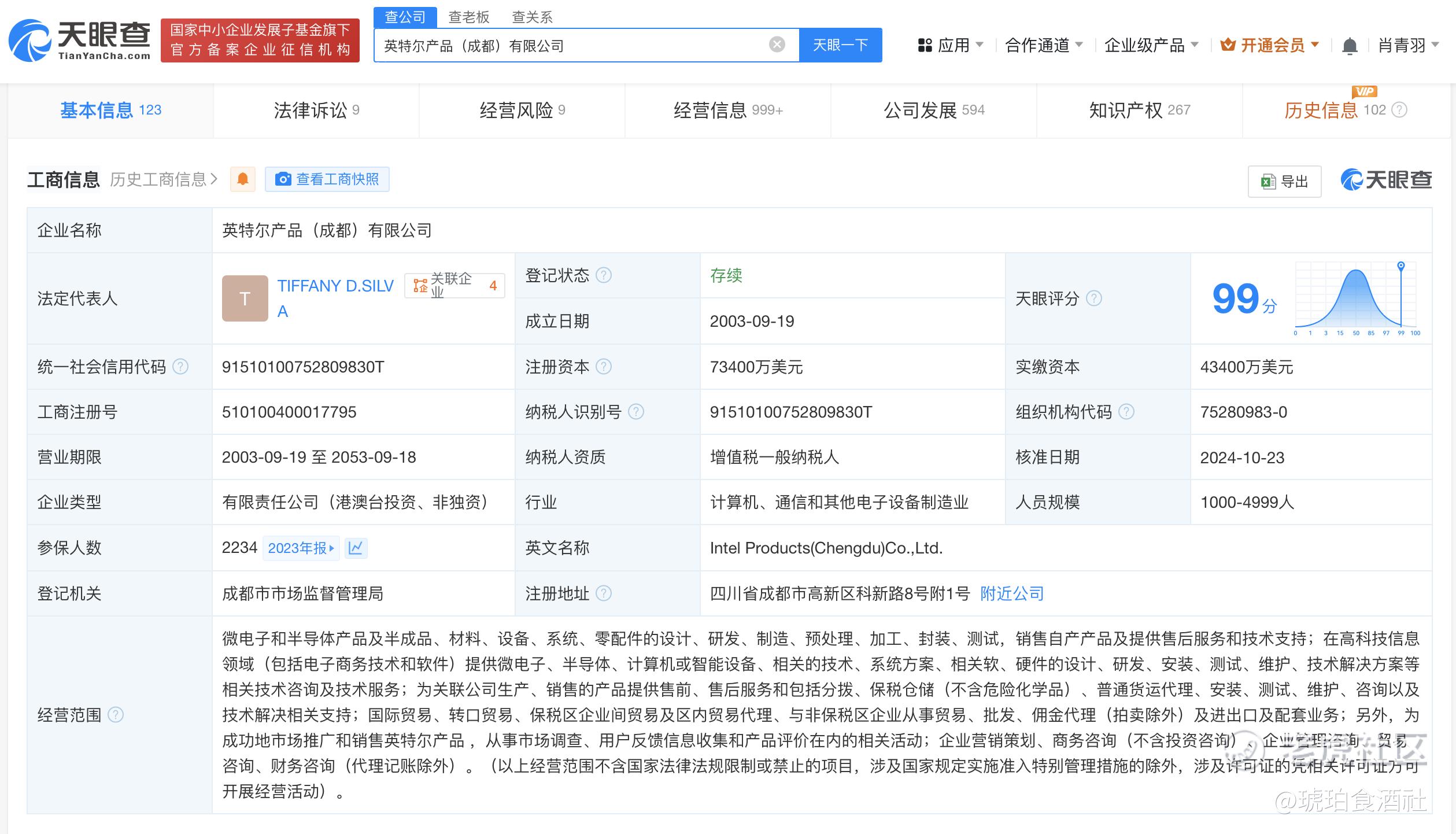Clear the search box with the × icon
The width and height of the screenshot is (1456, 834).
coord(776,45)
